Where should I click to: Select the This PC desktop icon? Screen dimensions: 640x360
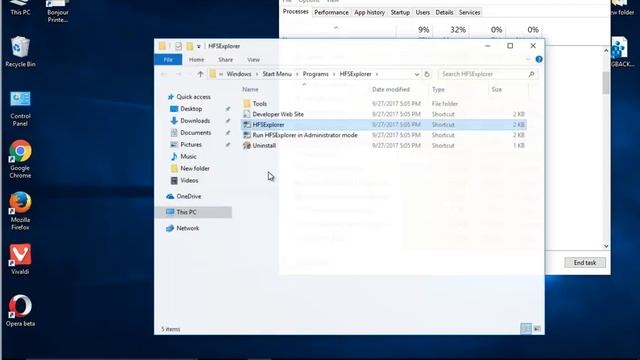pos(20,8)
